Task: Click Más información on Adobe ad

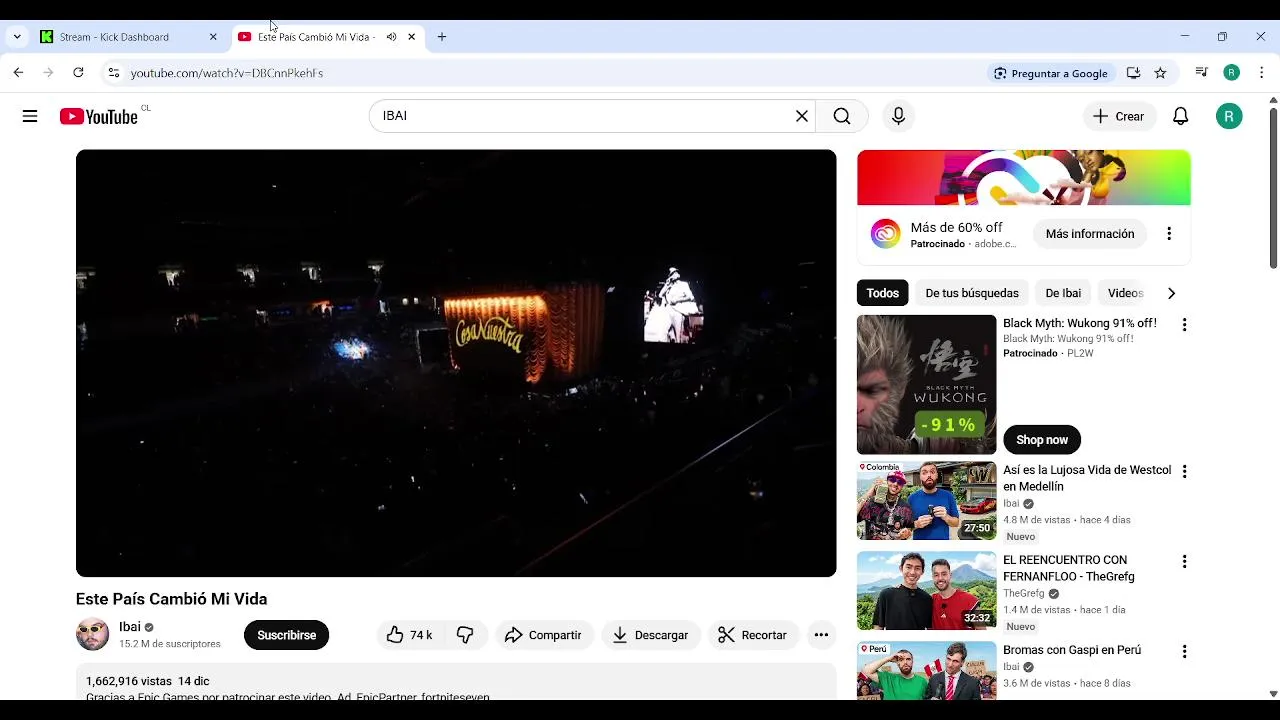Action: click(1090, 234)
